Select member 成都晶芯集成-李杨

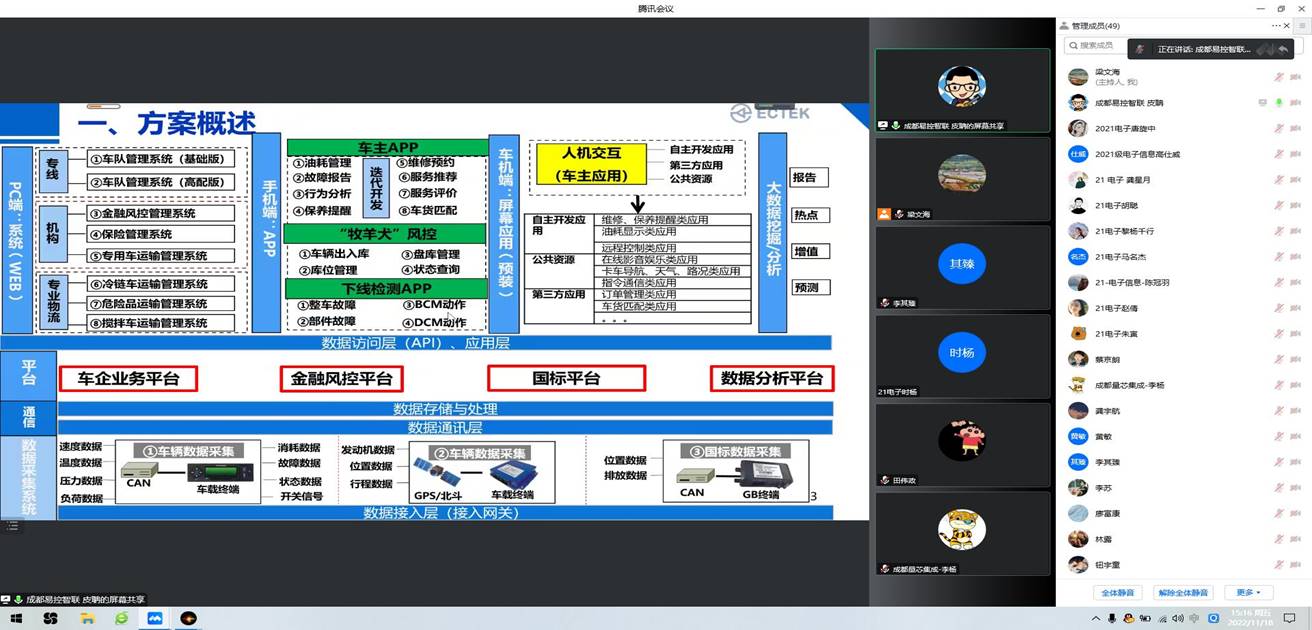1183,385
